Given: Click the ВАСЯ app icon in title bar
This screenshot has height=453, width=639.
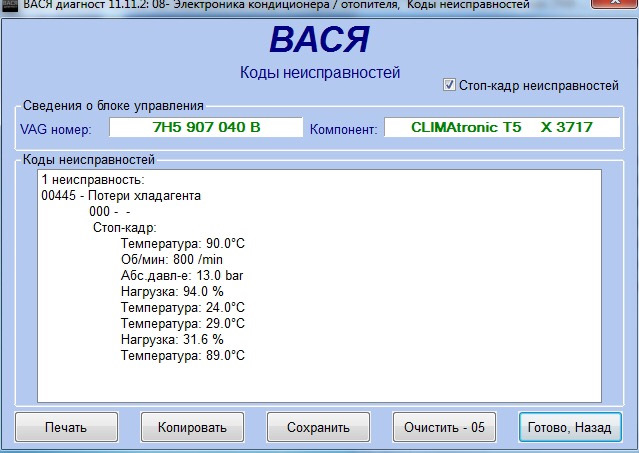Looking at the screenshot, I should pos(9,5).
